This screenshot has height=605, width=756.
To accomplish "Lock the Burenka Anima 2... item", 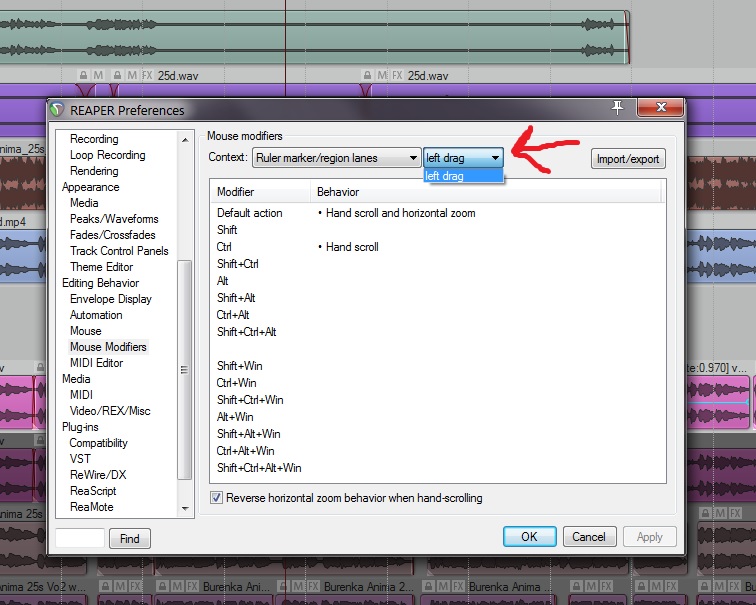I will [x=284, y=586].
